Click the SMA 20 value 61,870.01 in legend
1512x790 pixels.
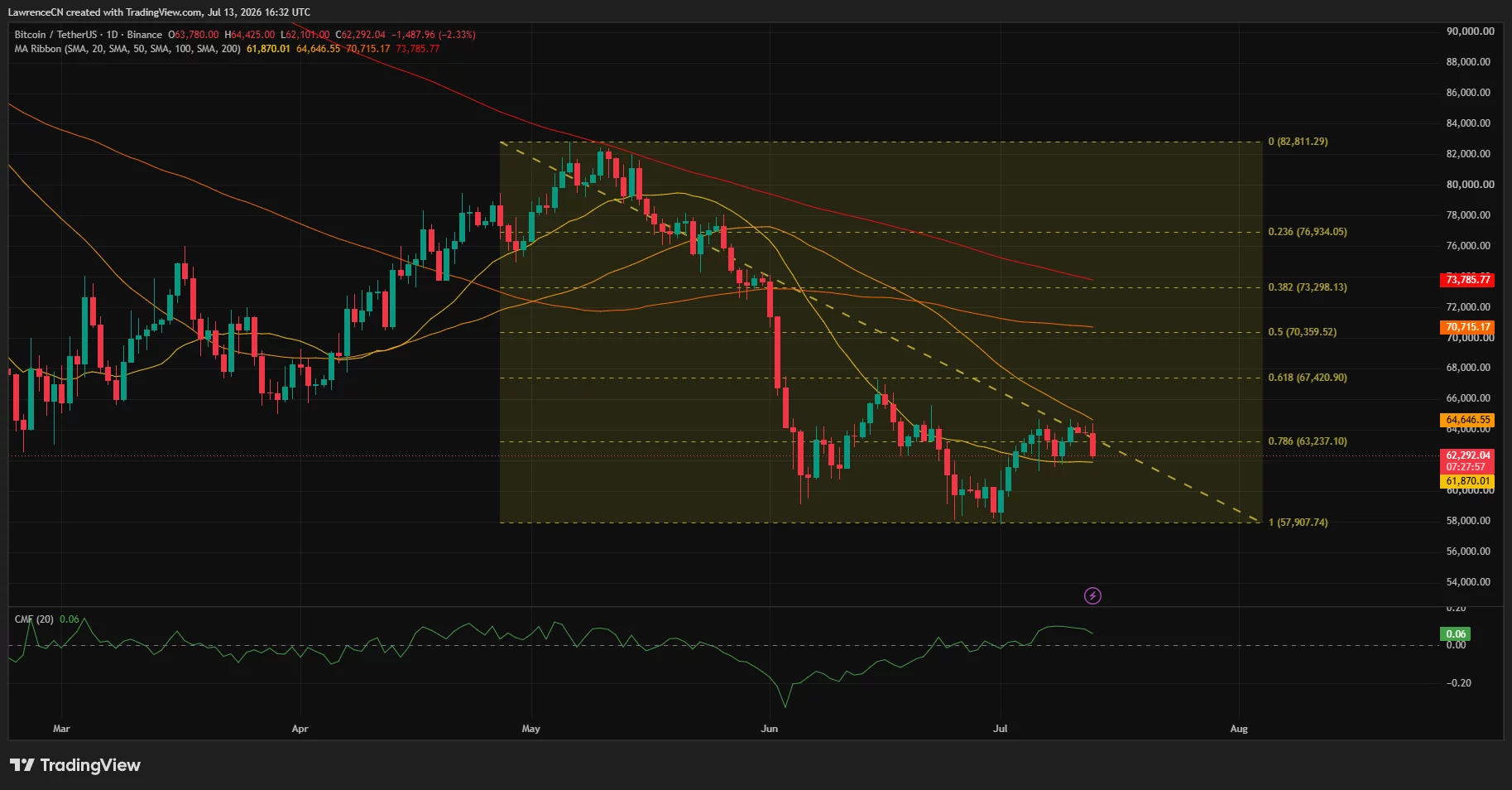268,49
